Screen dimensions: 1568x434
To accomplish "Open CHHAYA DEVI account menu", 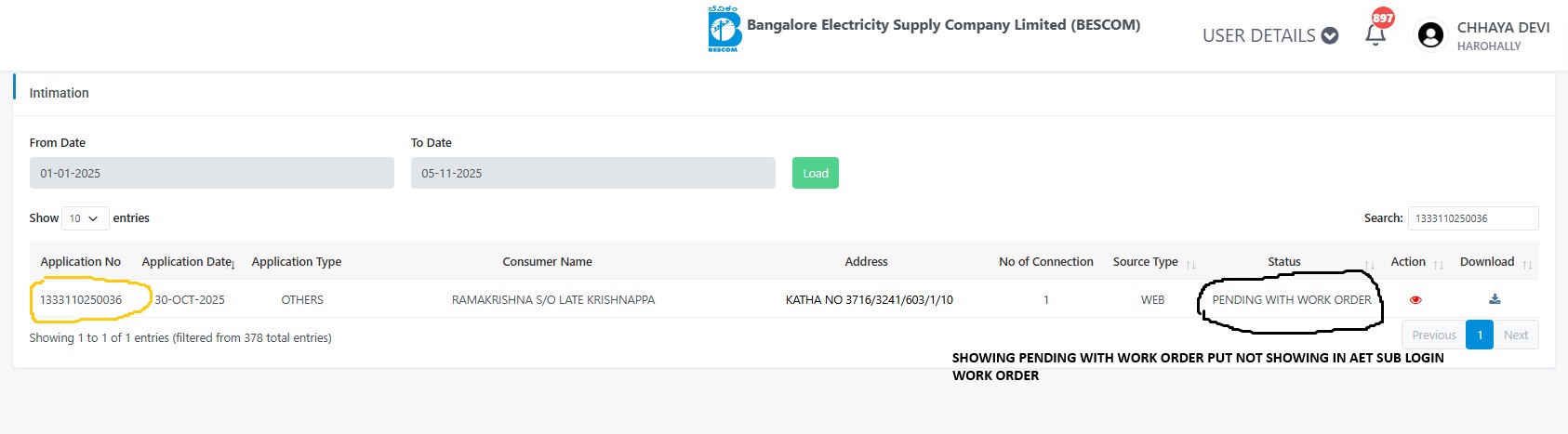I will click(x=1502, y=28).
